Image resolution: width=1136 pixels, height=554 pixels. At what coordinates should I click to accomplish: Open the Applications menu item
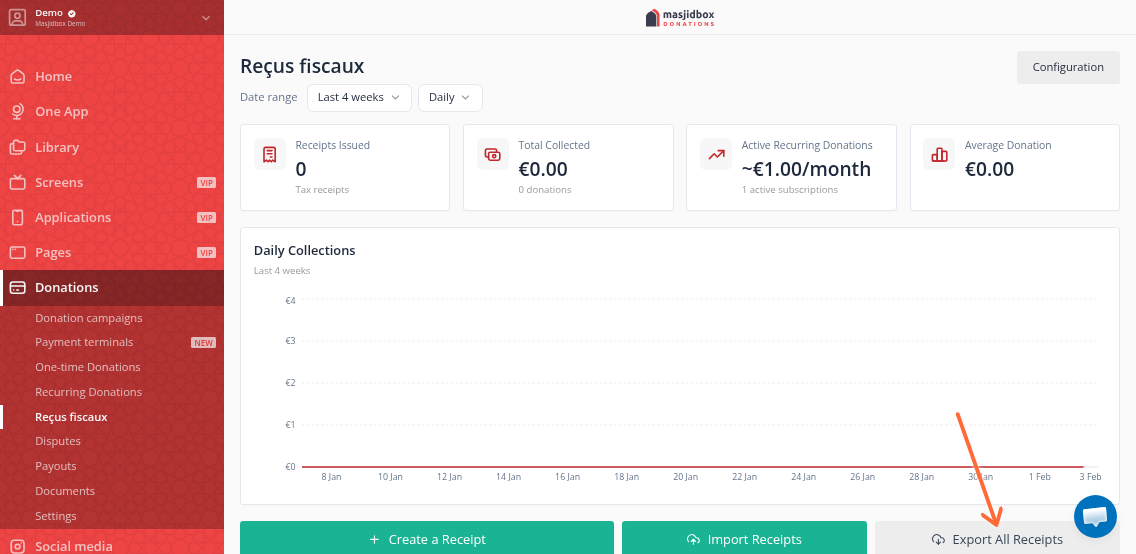[x=112, y=217]
